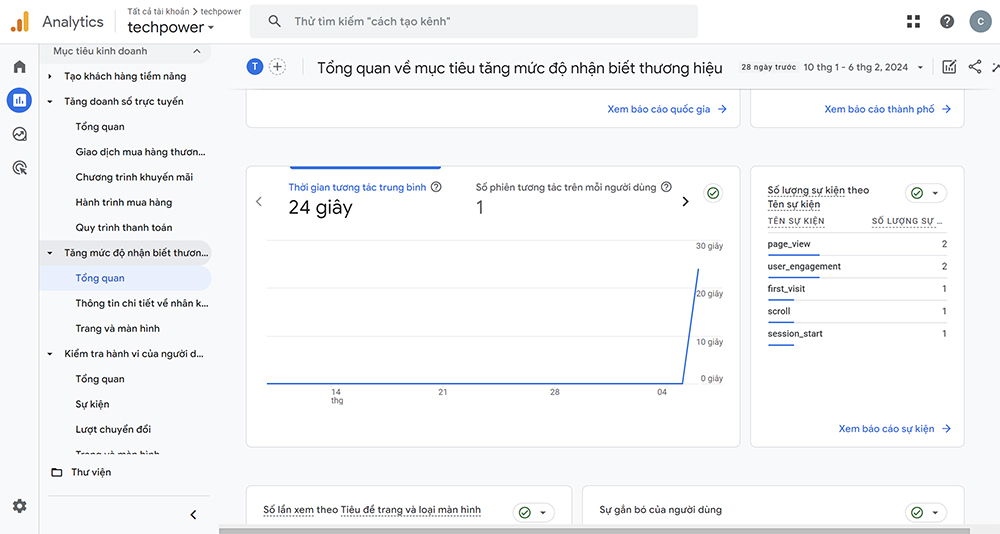Image resolution: width=1000 pixels, height=534 pixels.
Task: Click the customize report pencil icon
Action: [949, 67]
